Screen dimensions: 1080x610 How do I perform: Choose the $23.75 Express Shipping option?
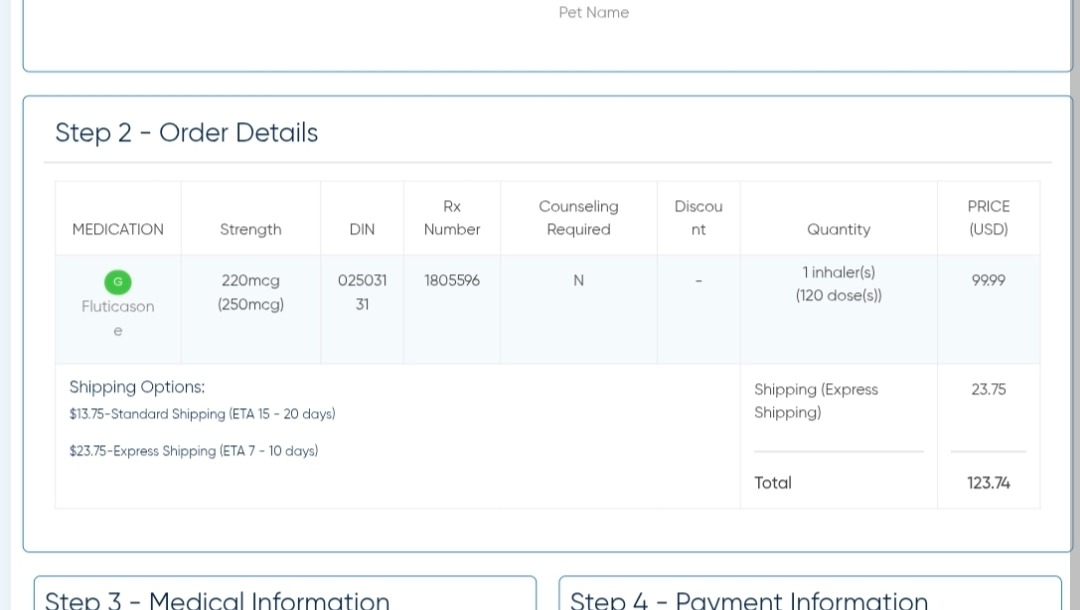click(x=193, y=451)
